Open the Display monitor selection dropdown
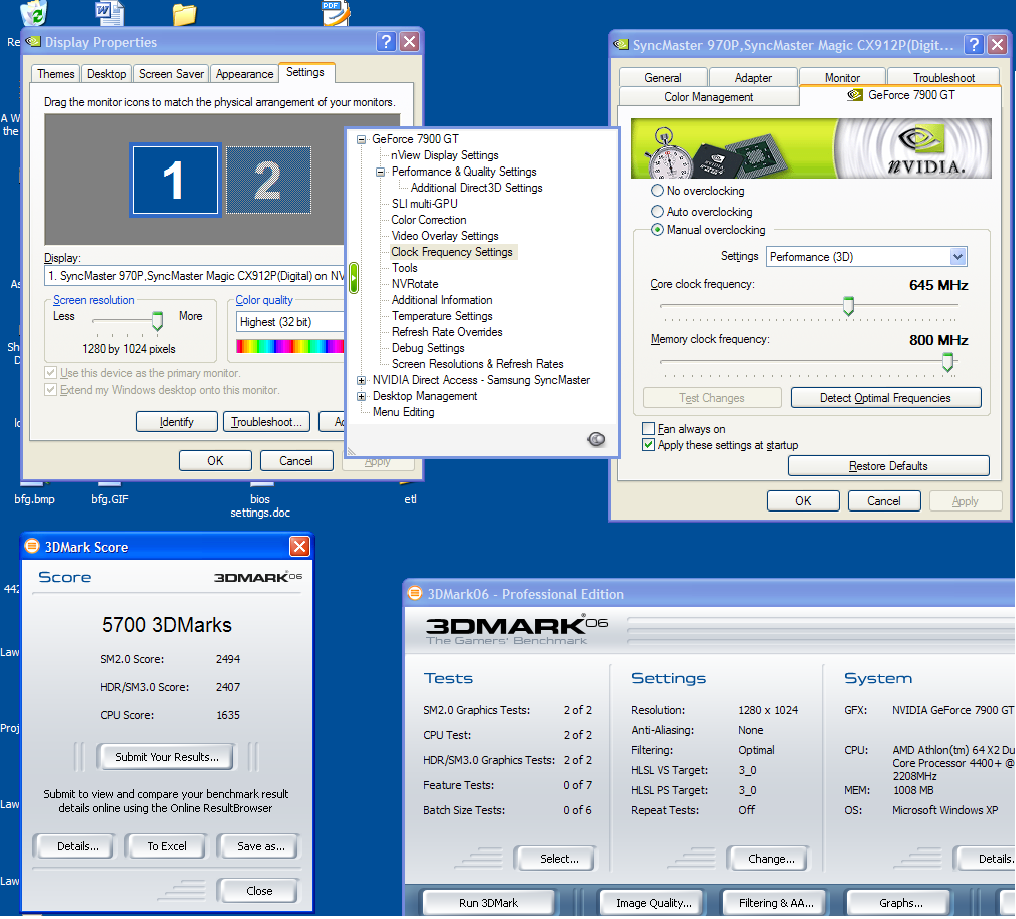Viewport: 1016px width, 919px height. pyautogui.click(x=196, y=276)
